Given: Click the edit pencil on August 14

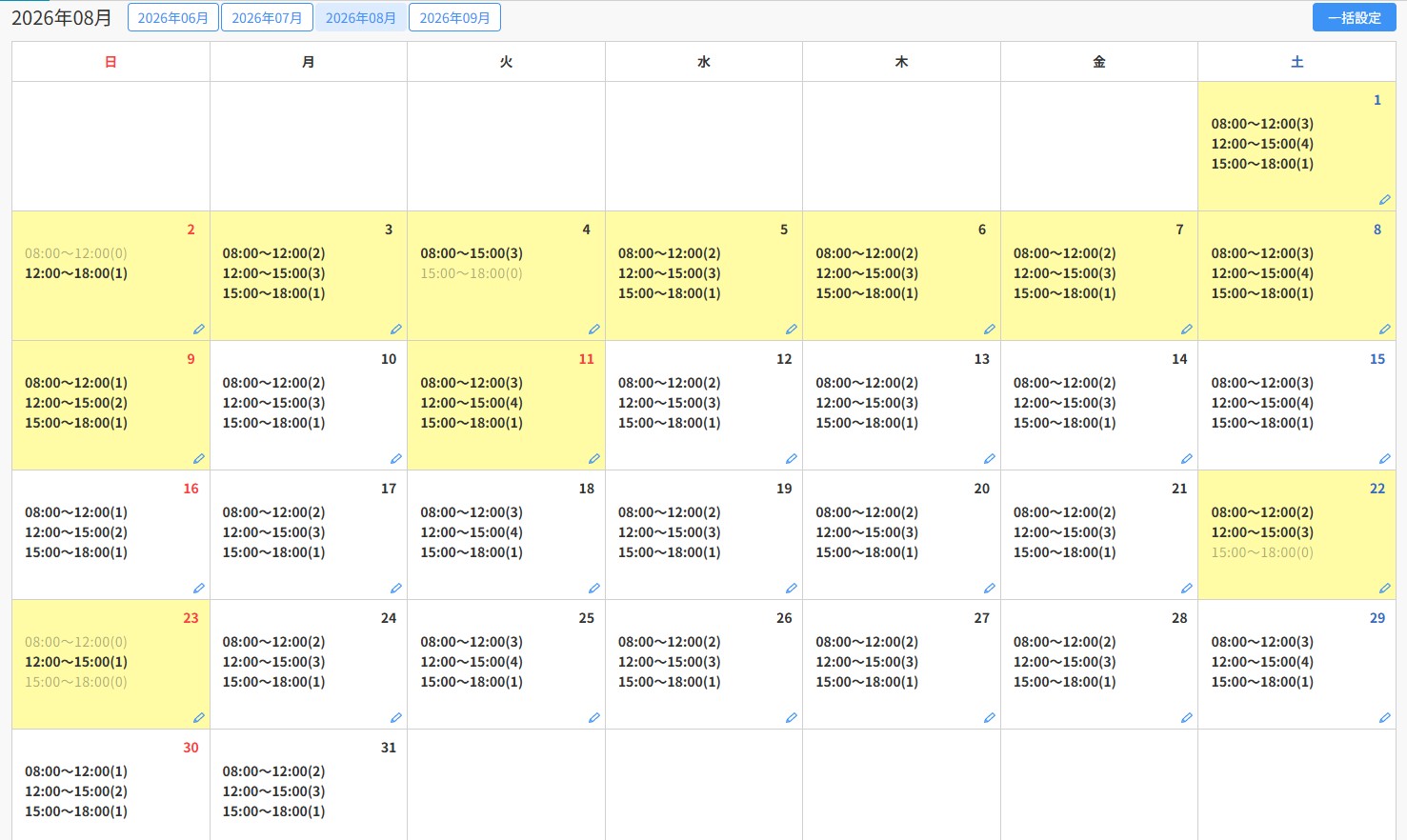Looking at the screenshot, I should [1186, 459].
